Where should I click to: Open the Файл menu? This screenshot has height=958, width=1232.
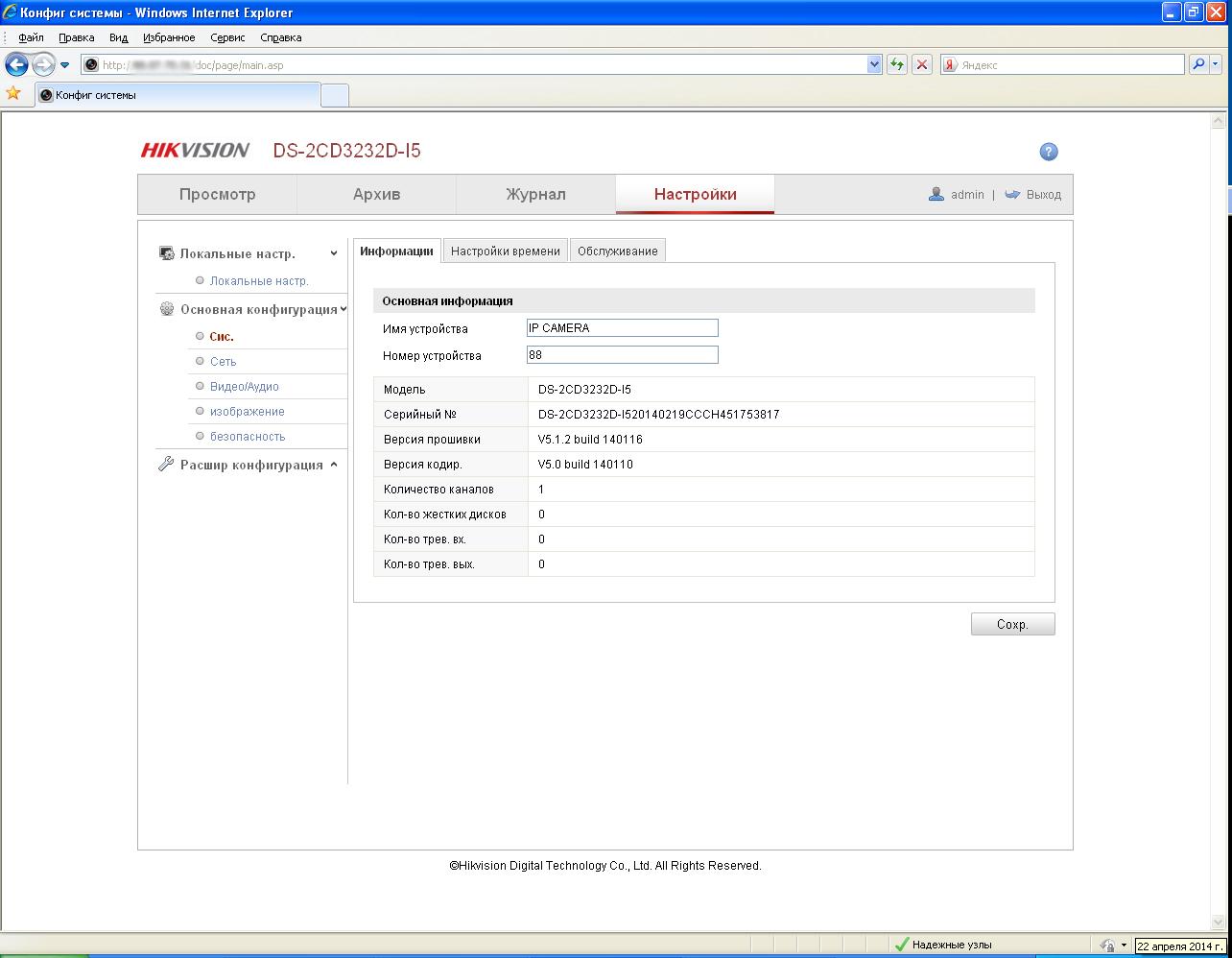(31, 37)
